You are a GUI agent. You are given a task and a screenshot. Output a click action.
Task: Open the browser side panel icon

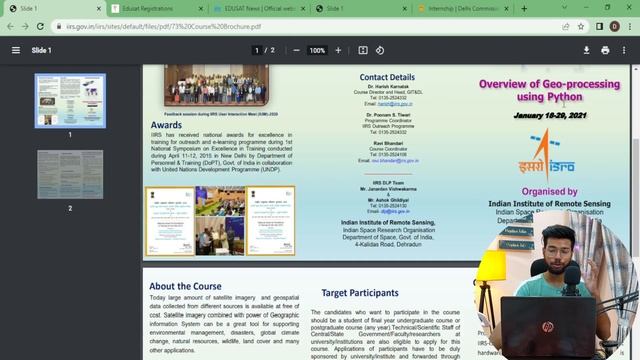point(599,27)
